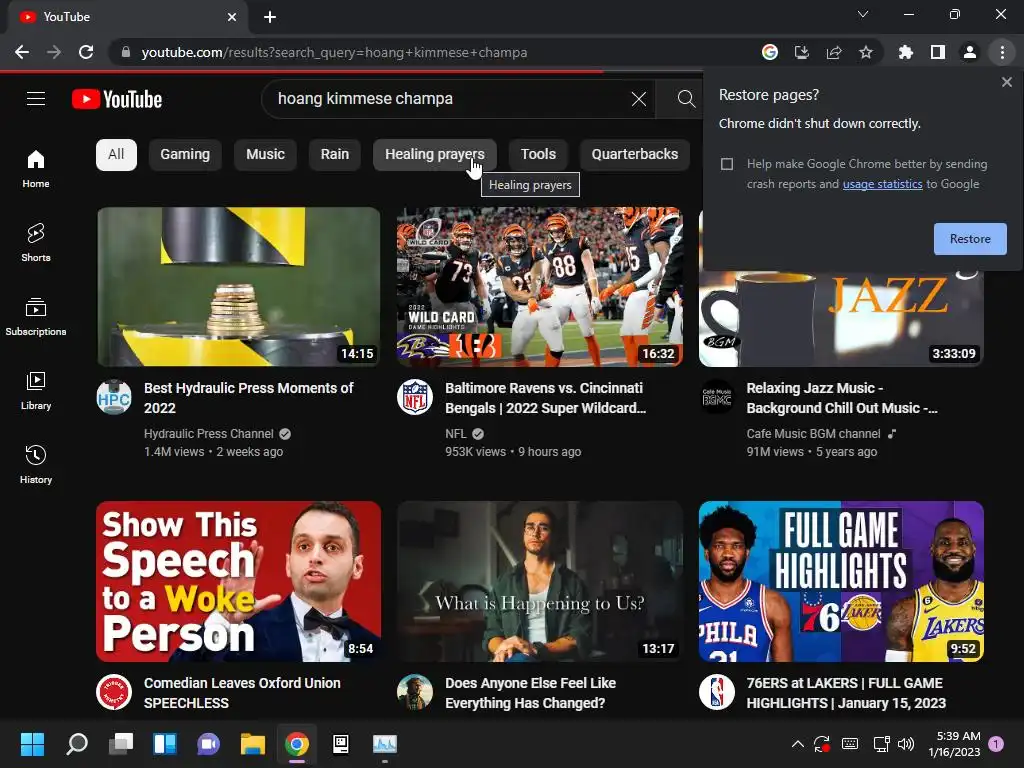The image size is (1024, 768).
Task: Open What is Happening to Us thumbnail
Action: 539,581
